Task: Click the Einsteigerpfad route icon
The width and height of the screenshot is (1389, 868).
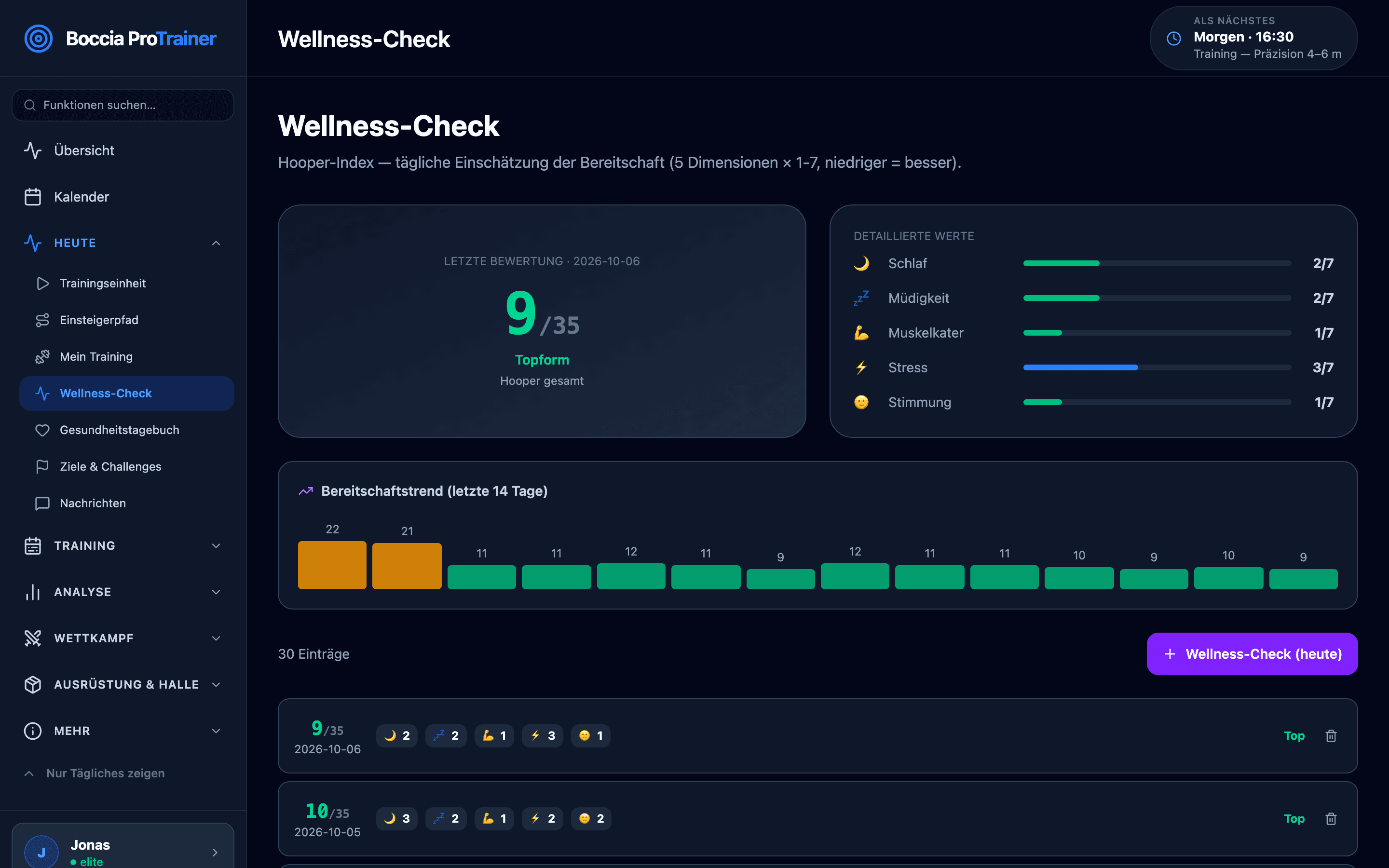Action: 42,320
